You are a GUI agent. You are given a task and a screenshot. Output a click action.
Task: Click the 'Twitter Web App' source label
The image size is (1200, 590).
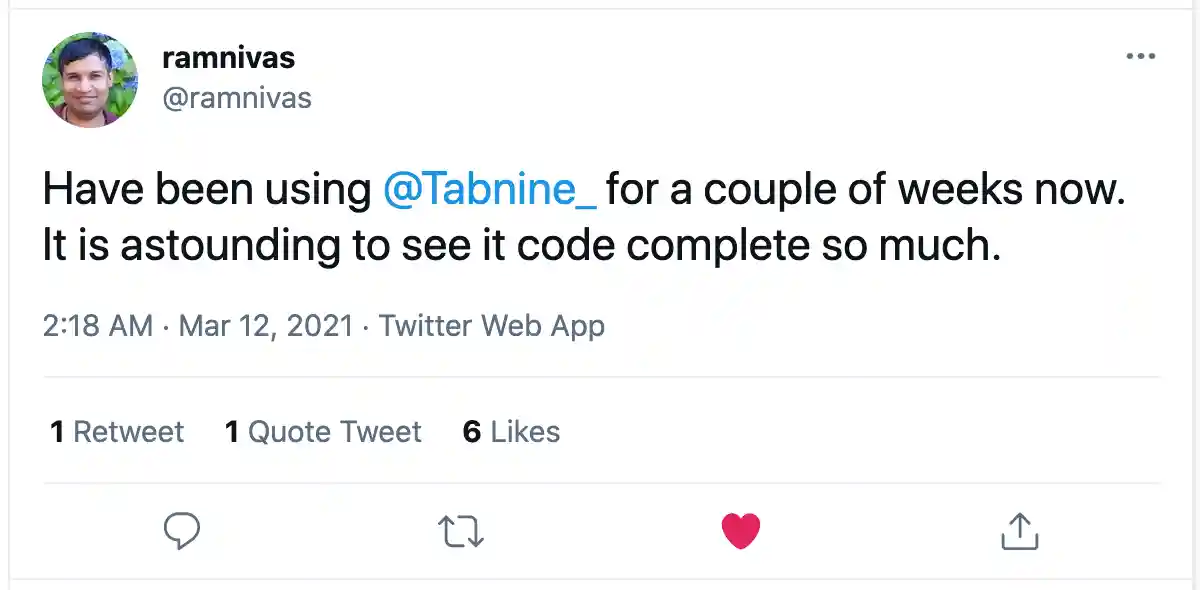(491, 325)
